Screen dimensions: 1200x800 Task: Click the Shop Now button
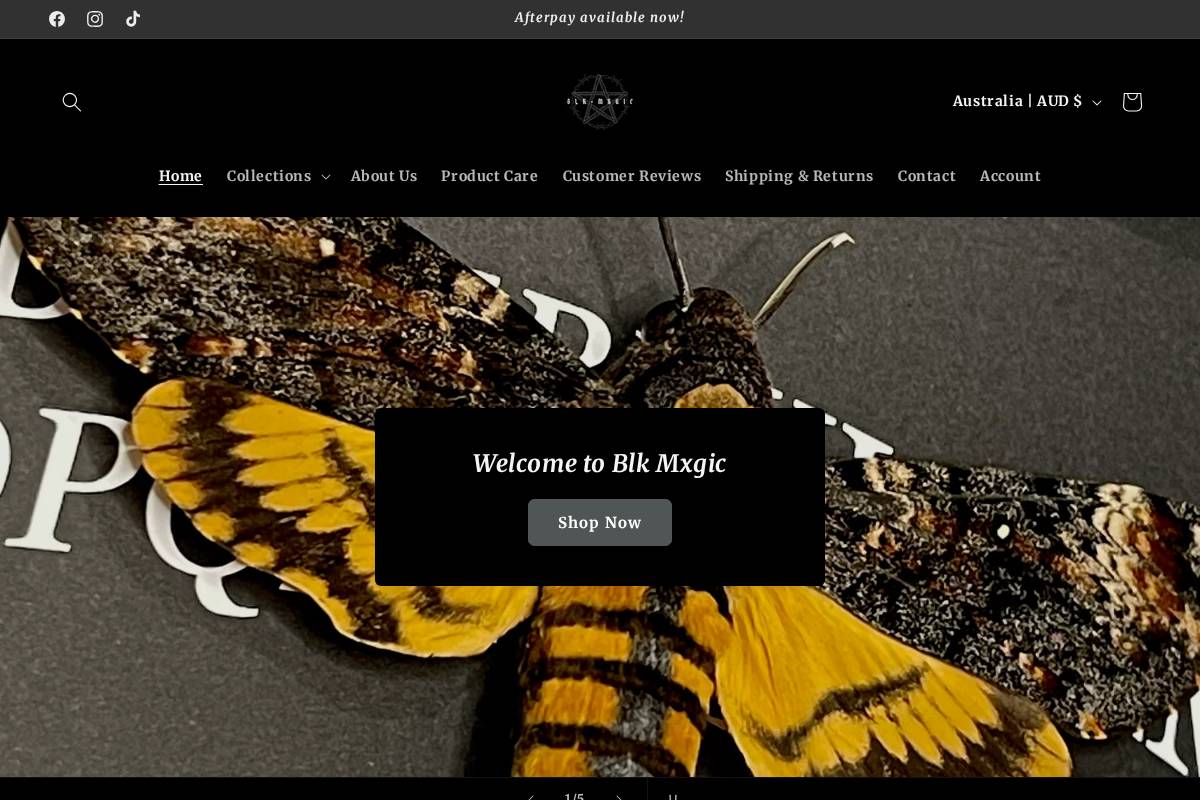click(599, 522)
